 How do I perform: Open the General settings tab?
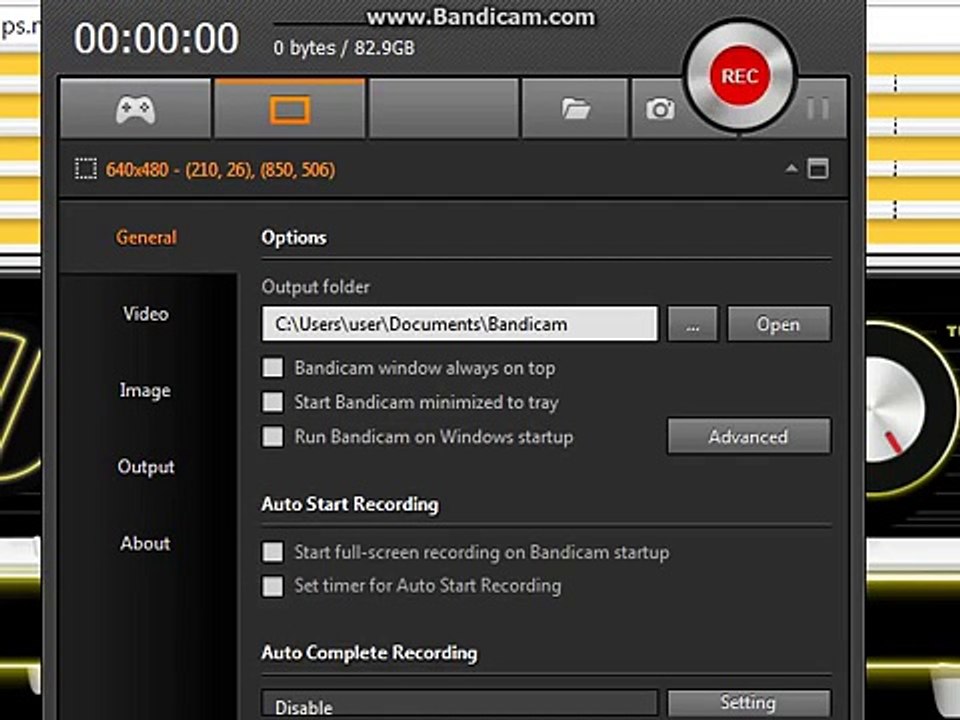(x=146, y=237)
